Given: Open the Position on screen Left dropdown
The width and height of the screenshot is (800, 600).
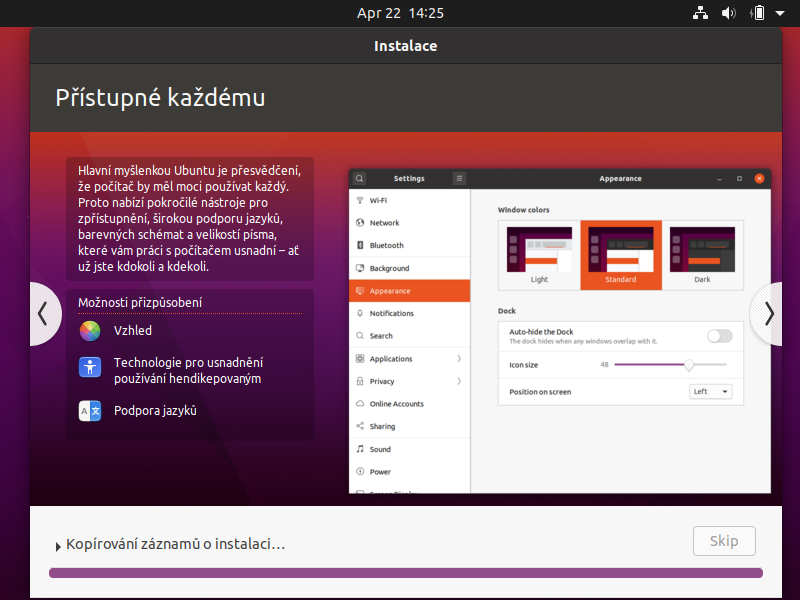Looking at the screenshot, I should point(711,392).
